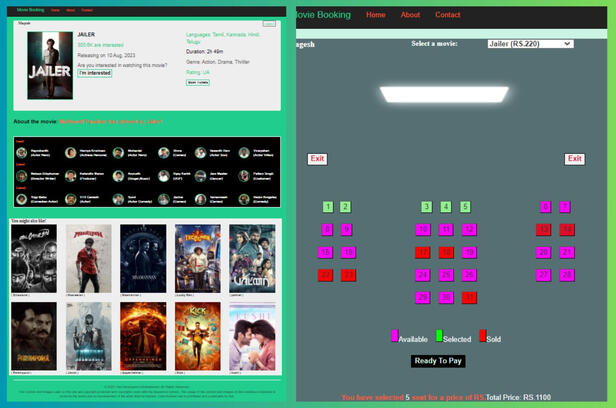Open the dark blue poster in suggestions
This screenshot has width=616, height=408.
[143, 258]
